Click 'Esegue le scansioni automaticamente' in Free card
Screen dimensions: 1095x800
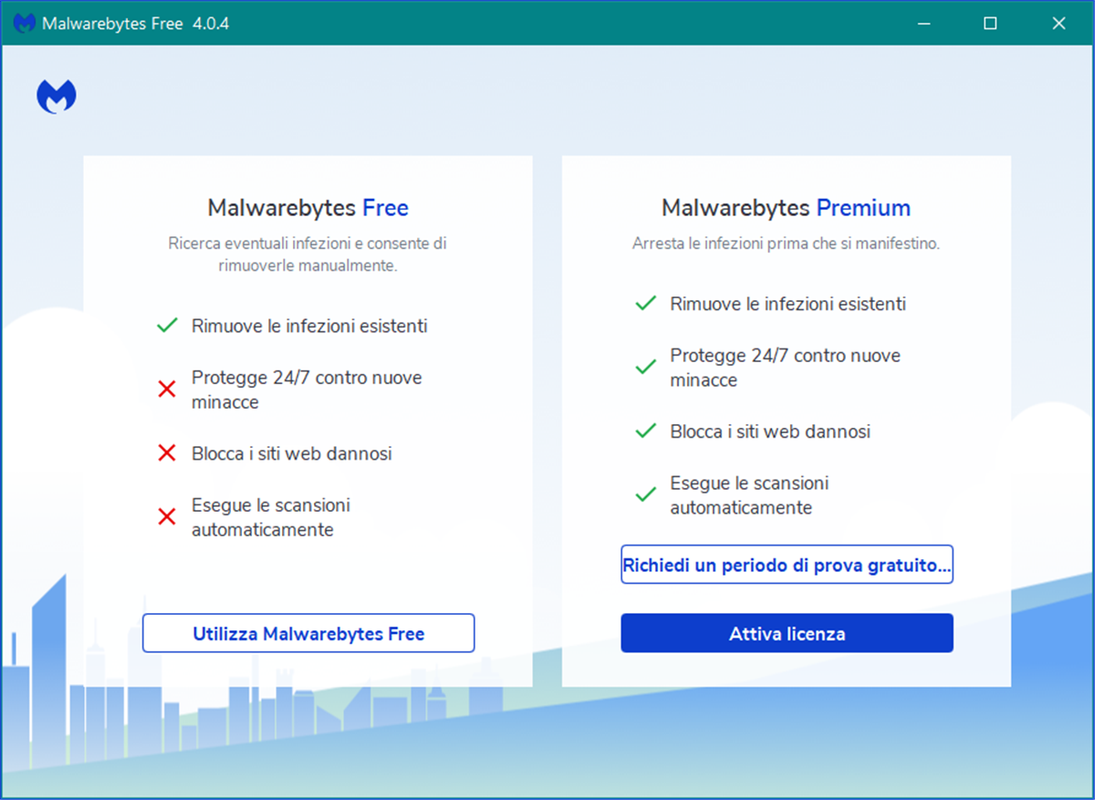point(271,517)
